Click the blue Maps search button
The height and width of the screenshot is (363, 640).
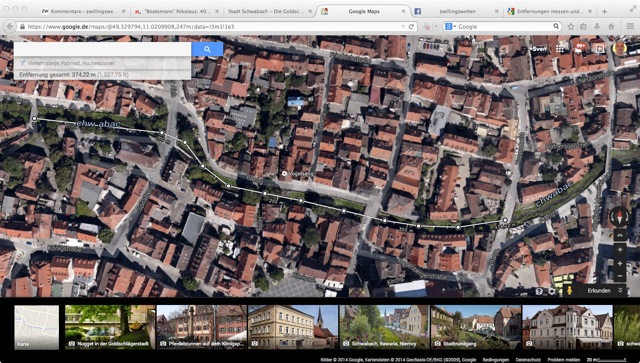207,49
